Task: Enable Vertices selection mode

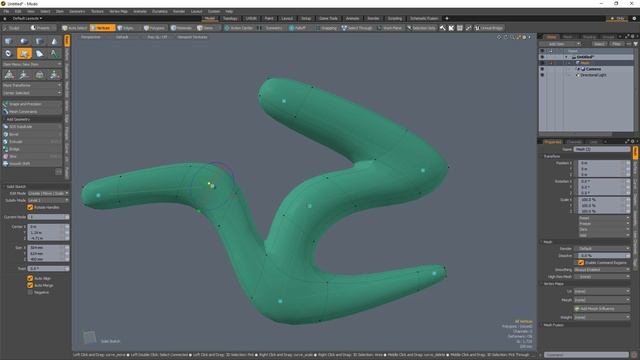Action: pyautogui.click(x=102, y=28)
